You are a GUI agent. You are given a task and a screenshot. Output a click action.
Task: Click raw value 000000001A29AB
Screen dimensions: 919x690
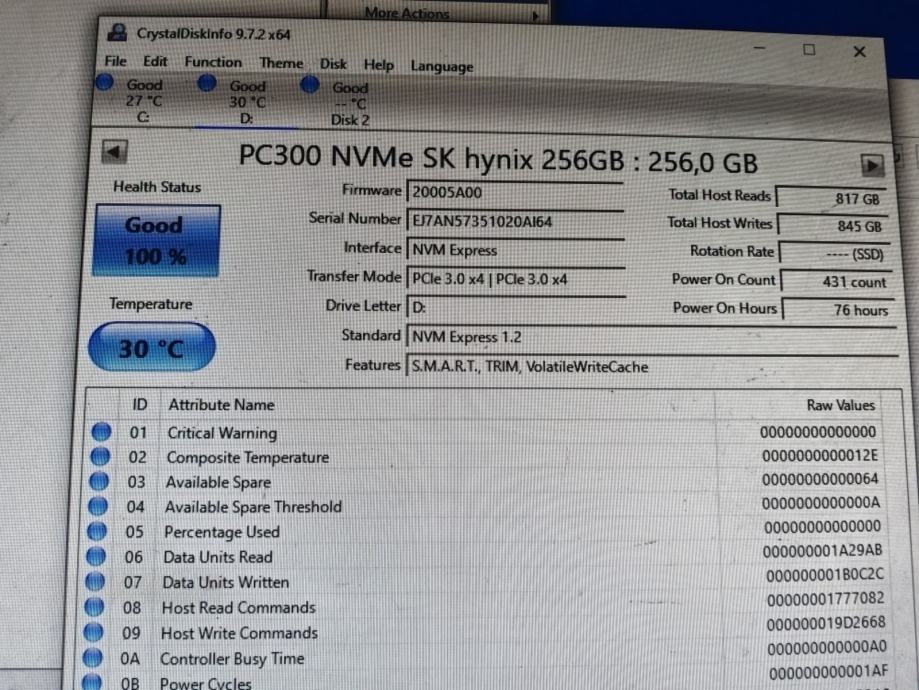(822, 550)
